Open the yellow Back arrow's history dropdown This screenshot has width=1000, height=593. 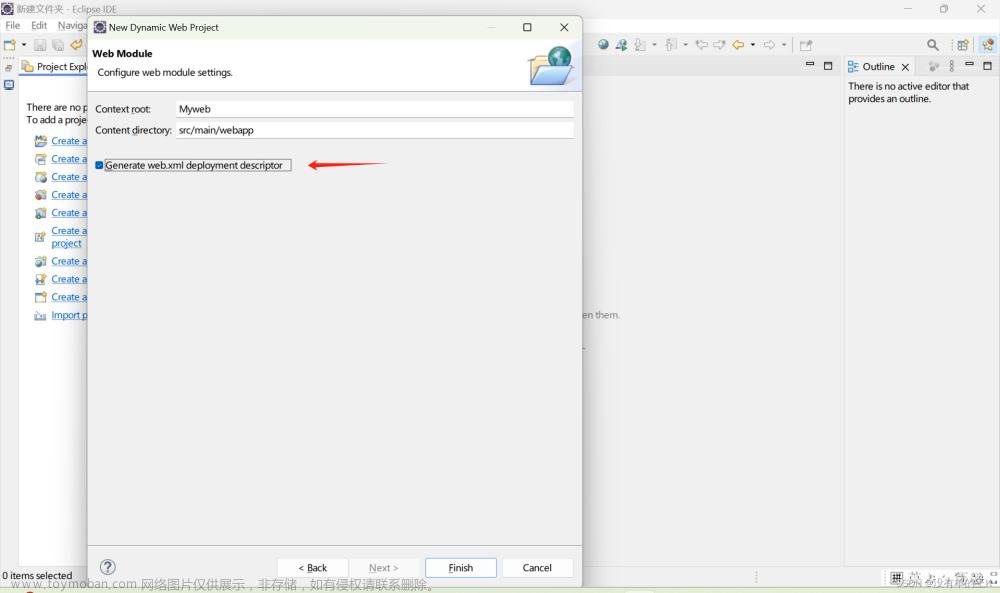[x=753, y=45]
